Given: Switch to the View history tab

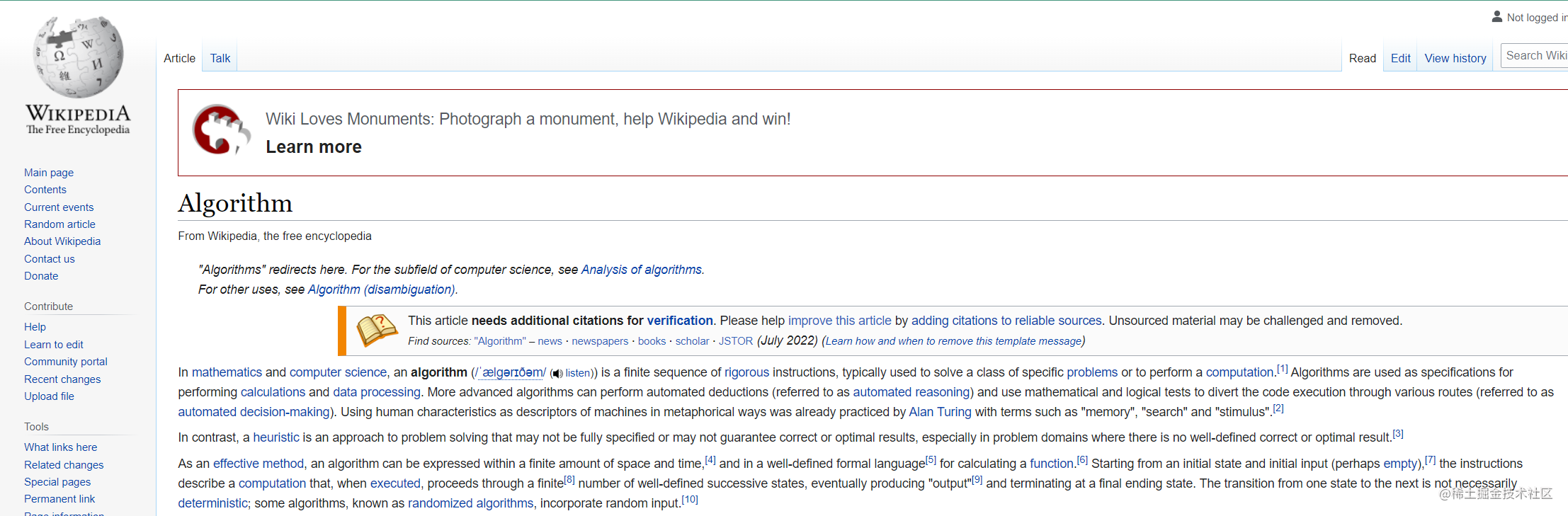Looking at the screenshot, I should point(1455,58).
